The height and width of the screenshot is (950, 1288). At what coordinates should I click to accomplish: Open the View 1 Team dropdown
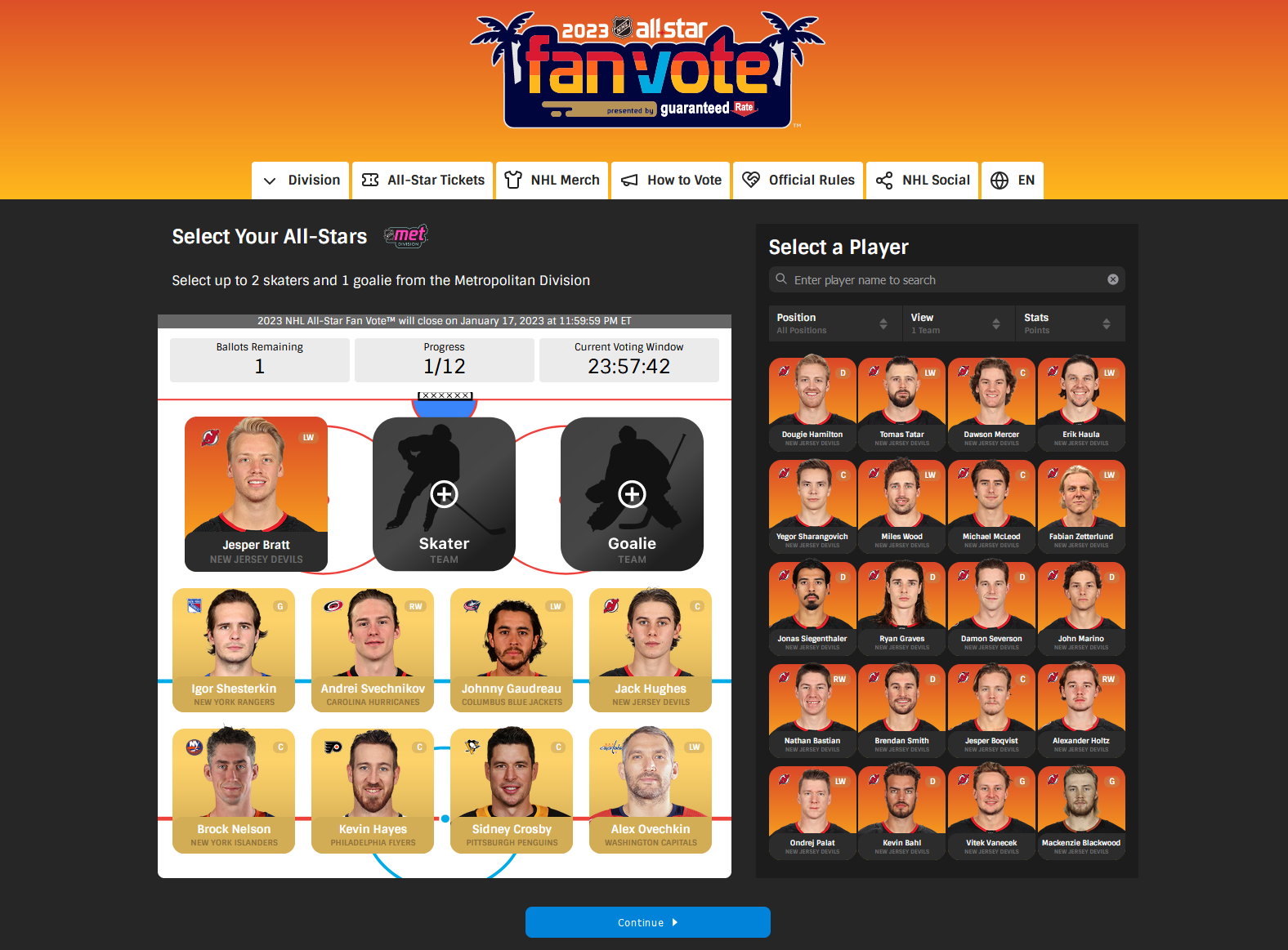[955, 323]
